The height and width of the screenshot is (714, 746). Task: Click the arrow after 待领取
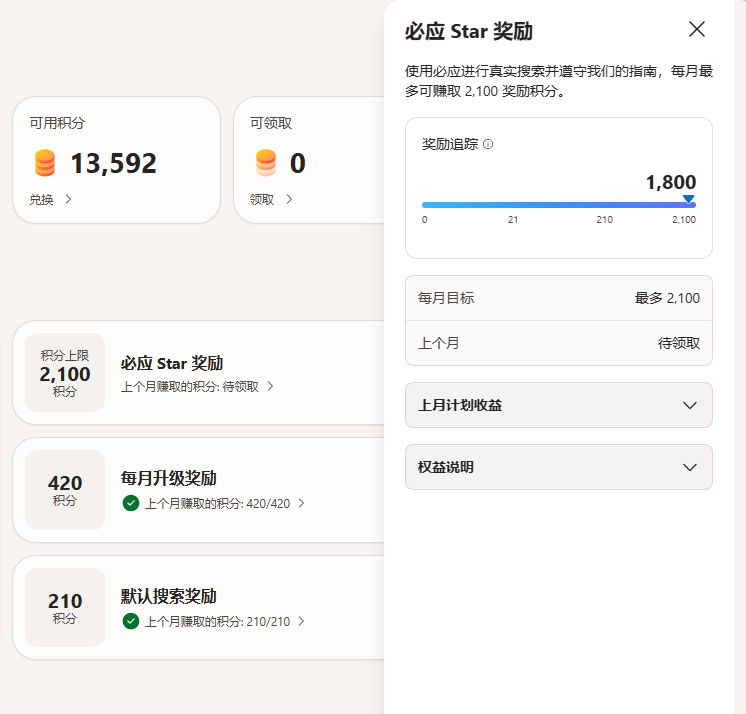(x=270, y=386)
